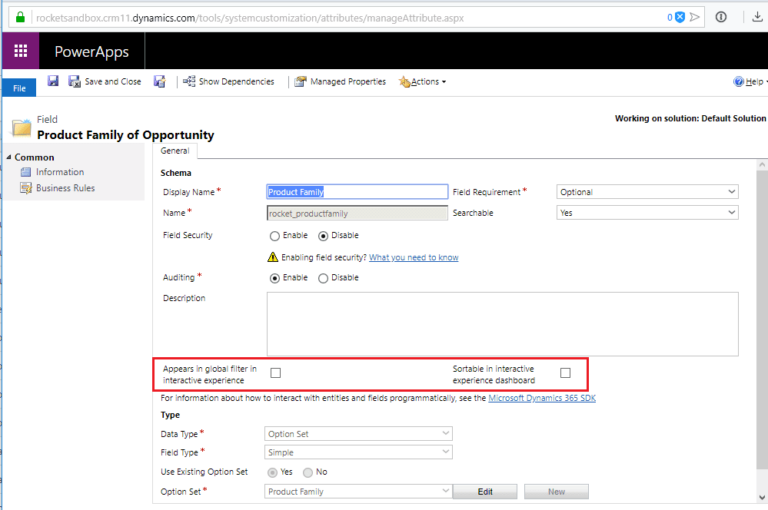Click the Save floppy disk icon
Image resolution: width=768 pixels, height=510 pixels.
(x=53, y=81)
